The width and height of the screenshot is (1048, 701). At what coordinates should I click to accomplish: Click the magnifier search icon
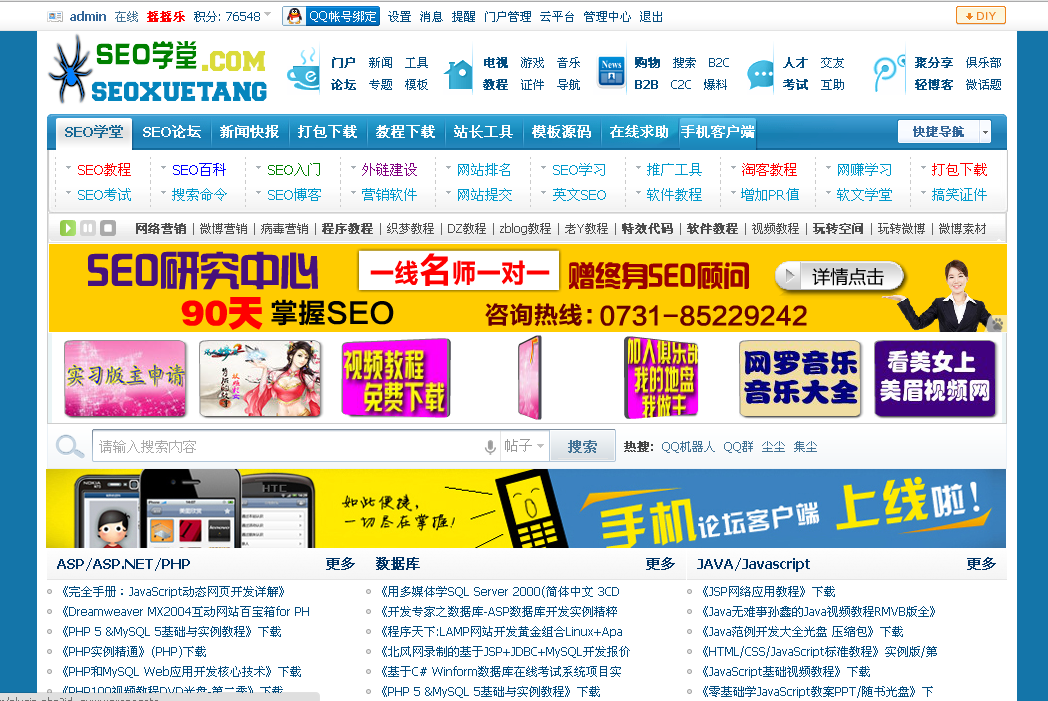pos(70,446)
